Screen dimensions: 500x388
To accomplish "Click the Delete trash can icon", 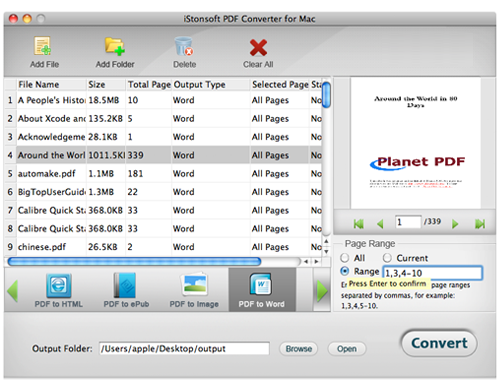I will click(184, 46).
